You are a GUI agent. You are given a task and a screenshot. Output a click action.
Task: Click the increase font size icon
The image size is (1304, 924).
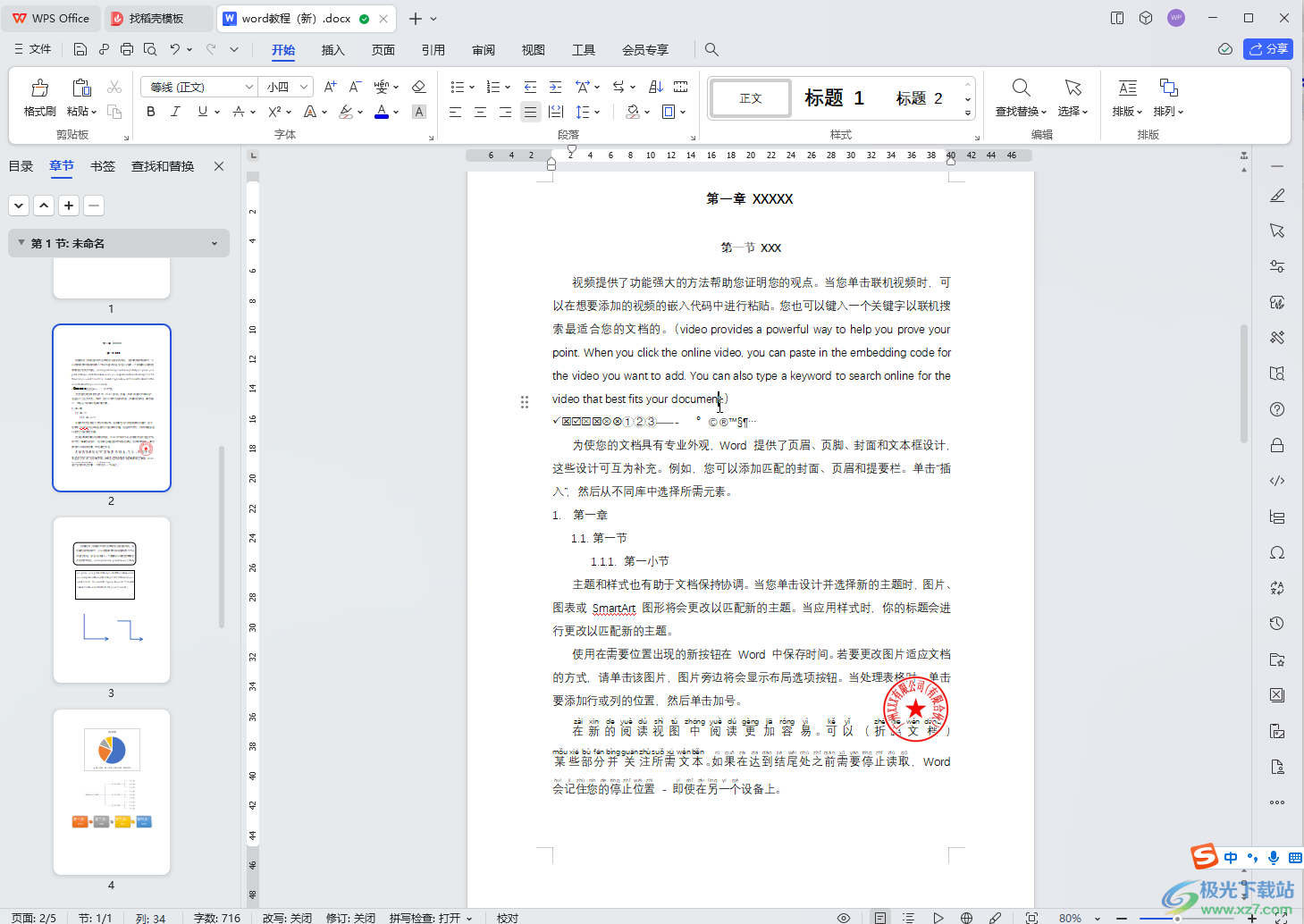[330, 87]
